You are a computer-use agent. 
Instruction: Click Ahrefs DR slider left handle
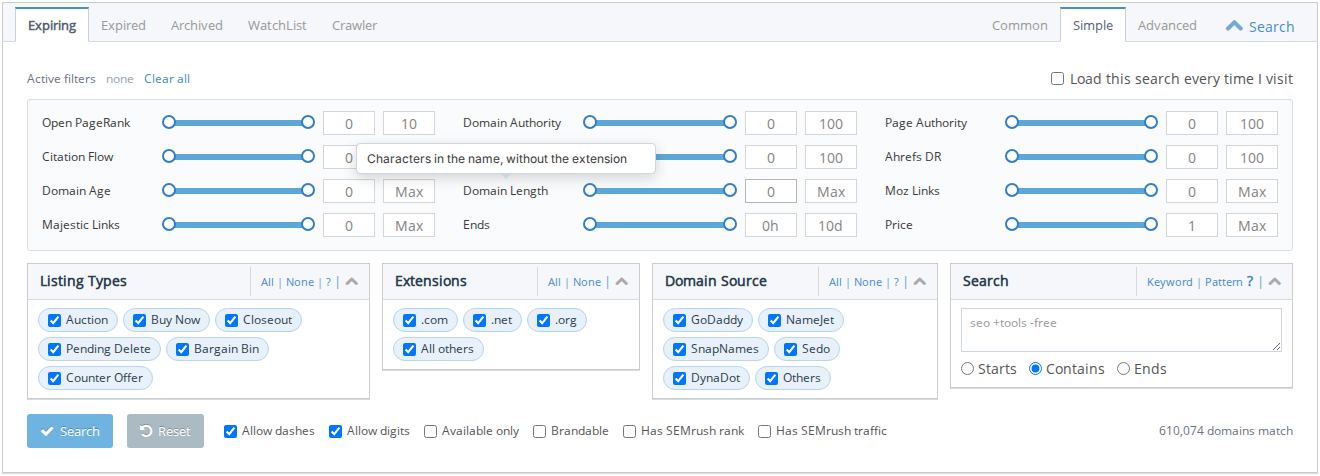(x=1012, y=156)
